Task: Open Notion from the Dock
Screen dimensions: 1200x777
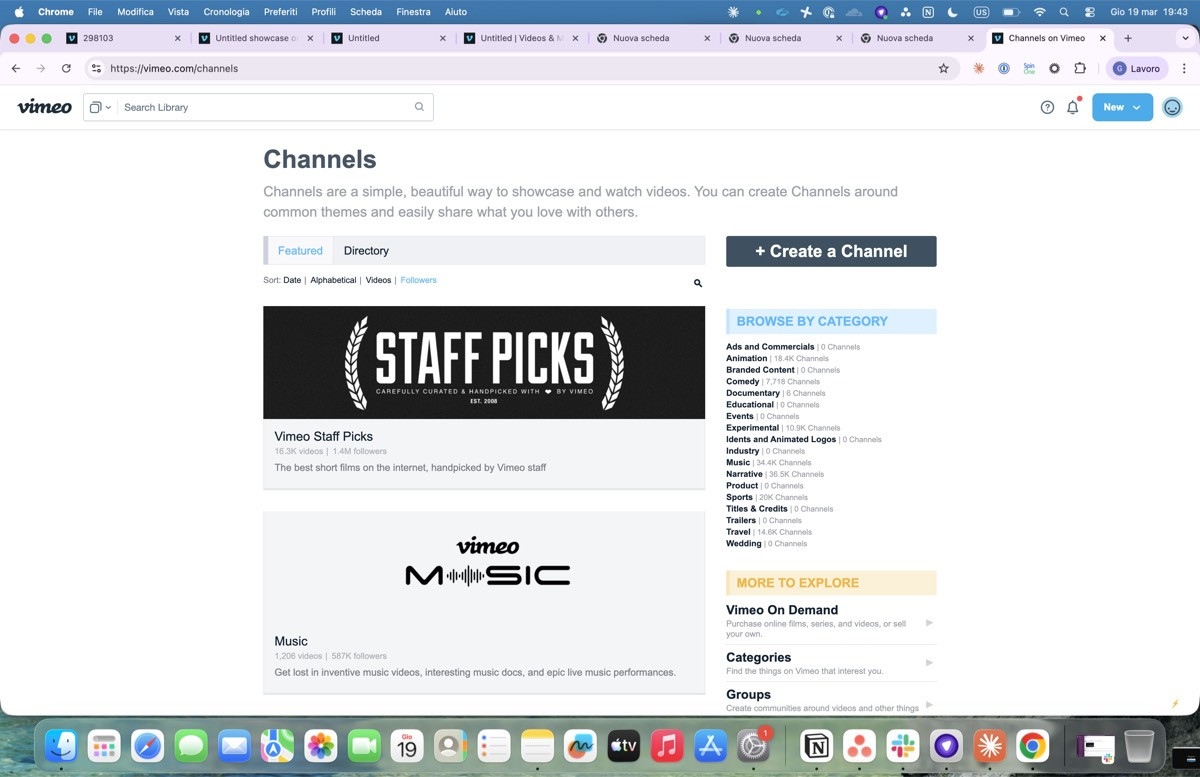Action: pyautogui.click(x=817, y=745)
